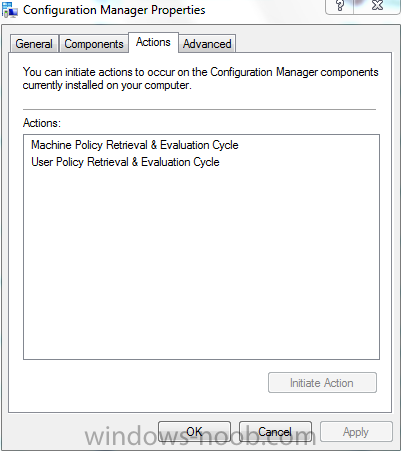The width and height of the screenshot is (401, 451).
Task: Click the Configuration Manager title bar icon
Action: 9,10
